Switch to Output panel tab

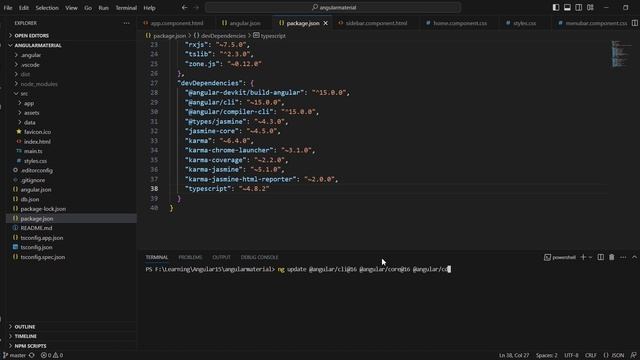pyautogui.click(x=221, y=257)
